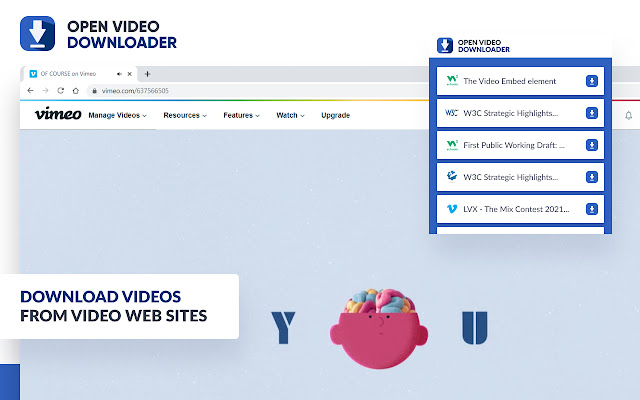The image size is (640, 400).
Task: Download LVX - The Mix Contest 2021 video
Action: (591, 209)
